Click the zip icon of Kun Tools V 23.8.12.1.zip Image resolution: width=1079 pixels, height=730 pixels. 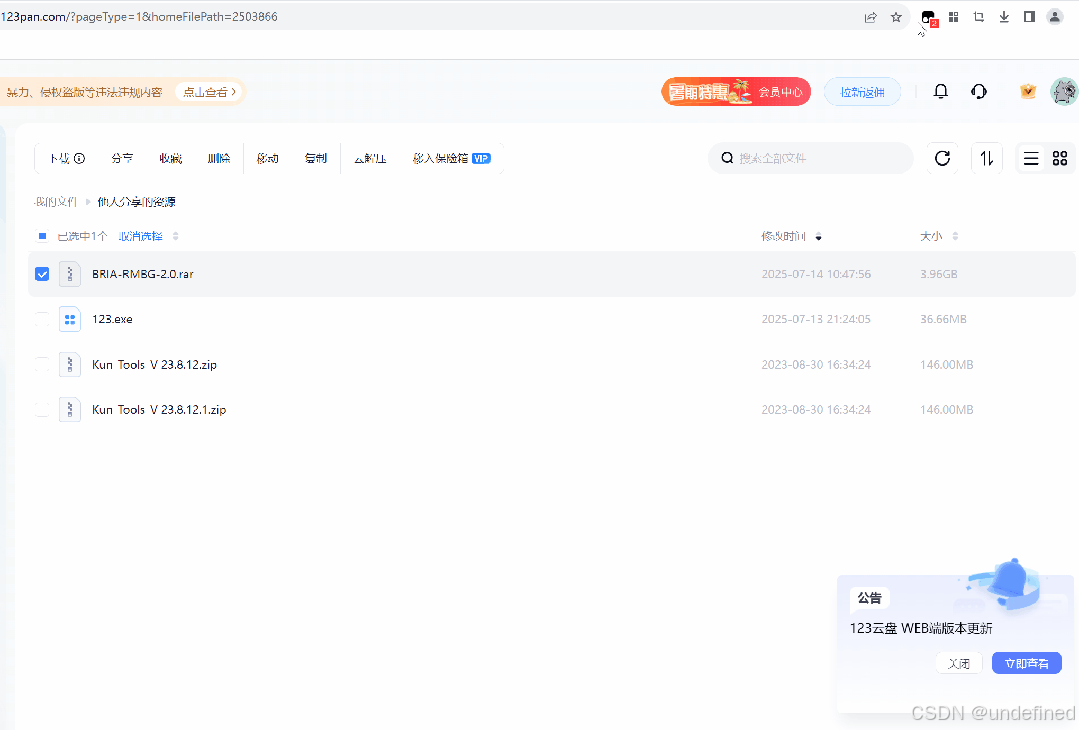(x=70, y=409)
